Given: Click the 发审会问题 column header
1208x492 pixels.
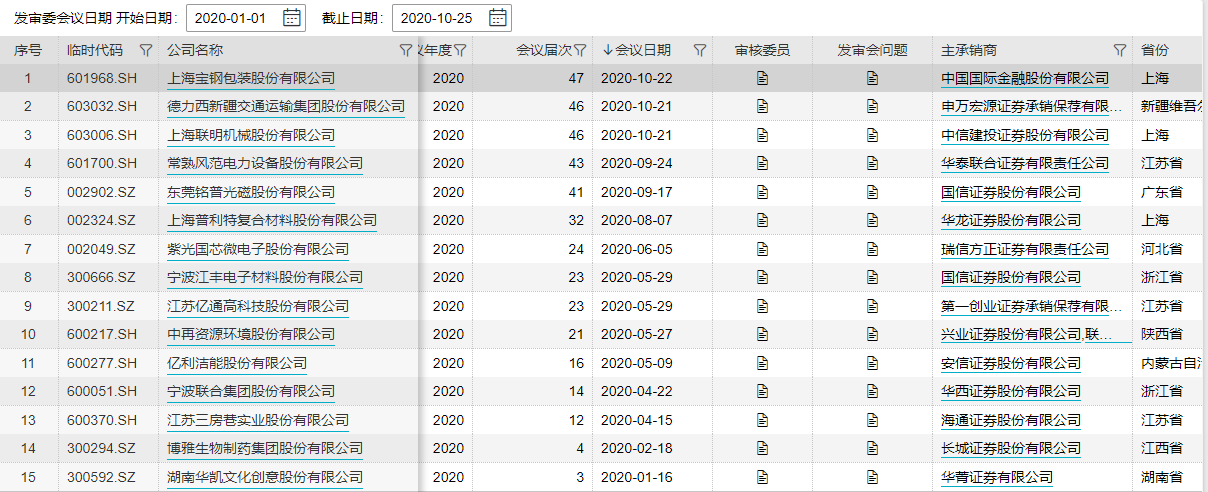Looking at the screenshot, I should 873,50.
